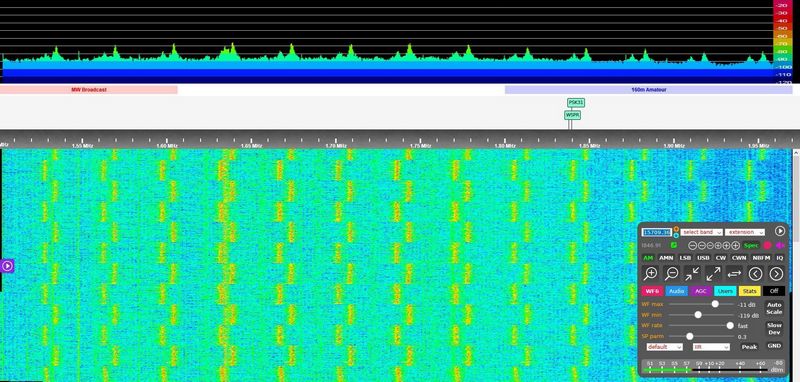Open the AGC tab
The width and height of the screenshot is (800, 382).
click(x=701, y=291)
